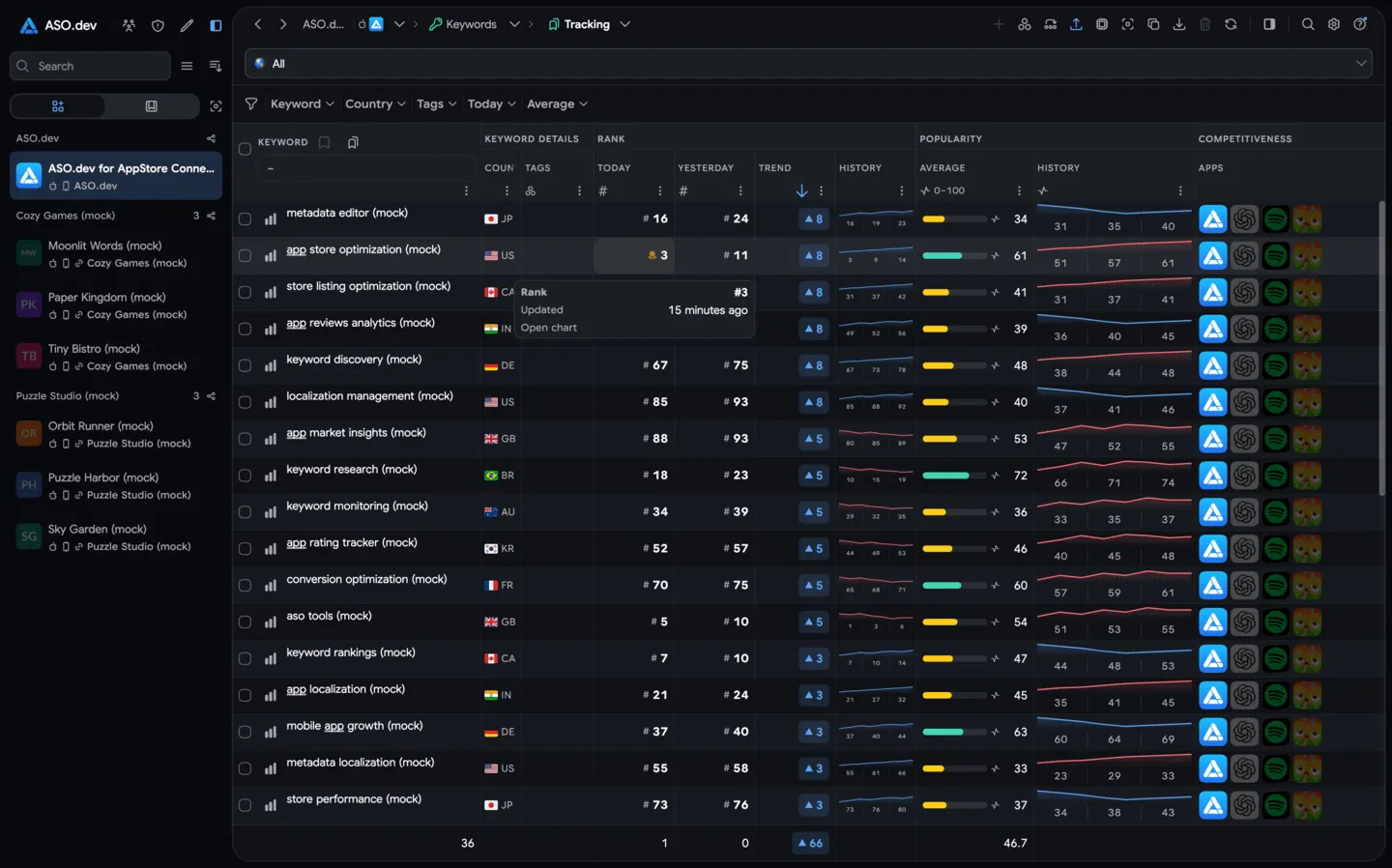
Task: Click the chip processor toolbar icon
Action: point(1102,24)
